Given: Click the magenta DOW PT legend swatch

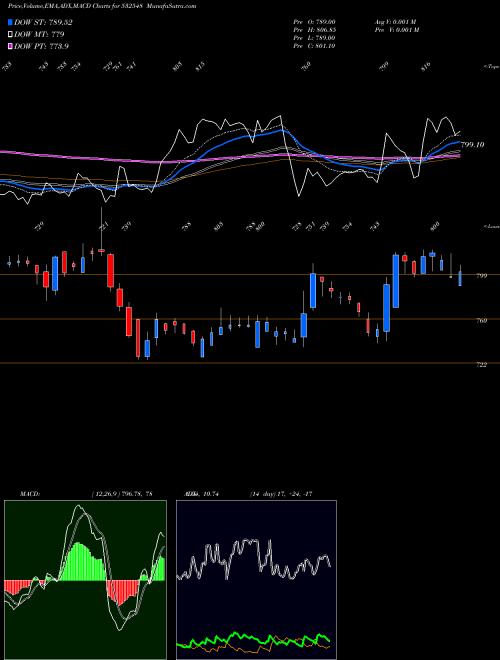Looking at the screenshot, I should 11,46.
